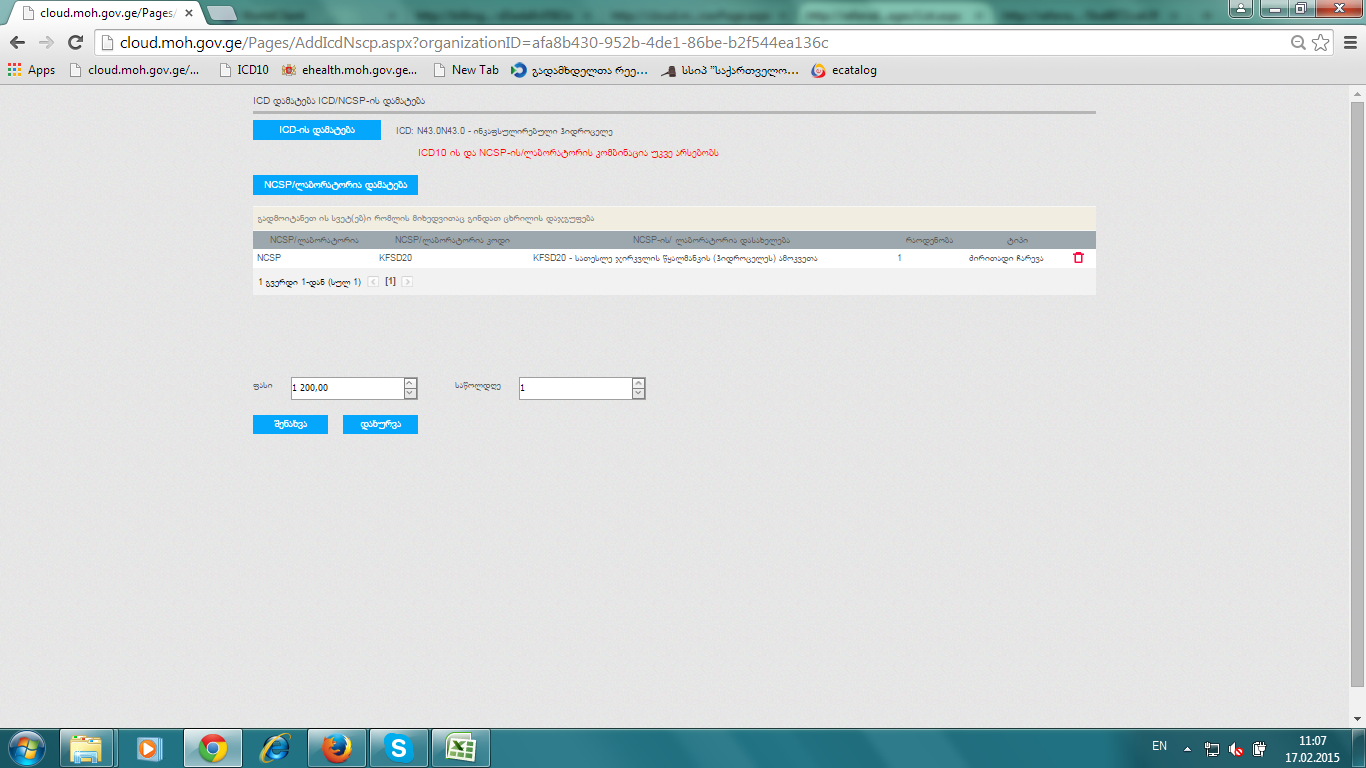Image resolution: width=1366 pixels, height=768 pixels.
Task: Open the ICD10 bookmark
Action: pos(244,70)
